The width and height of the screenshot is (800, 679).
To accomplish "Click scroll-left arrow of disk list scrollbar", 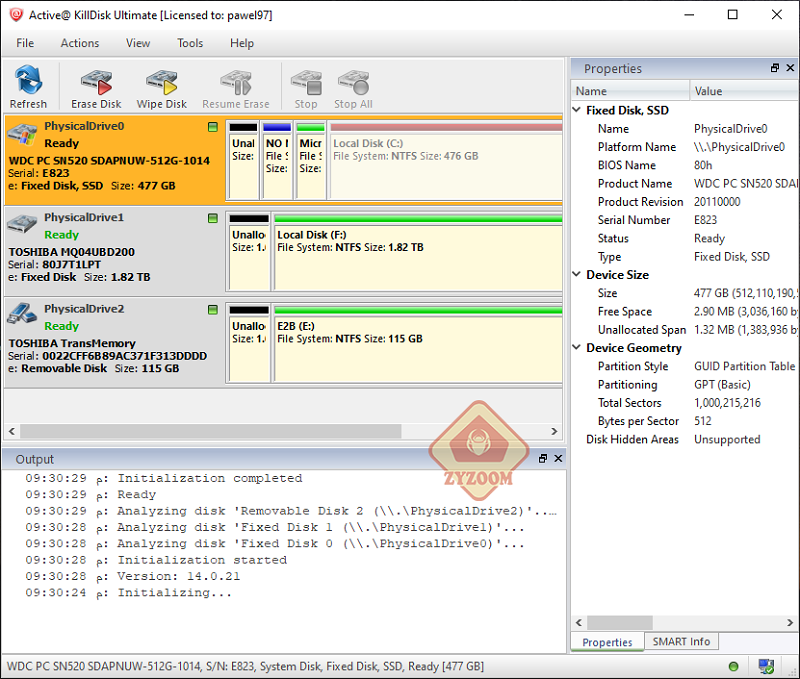I will pyautogui.click(x=12, y=432).
